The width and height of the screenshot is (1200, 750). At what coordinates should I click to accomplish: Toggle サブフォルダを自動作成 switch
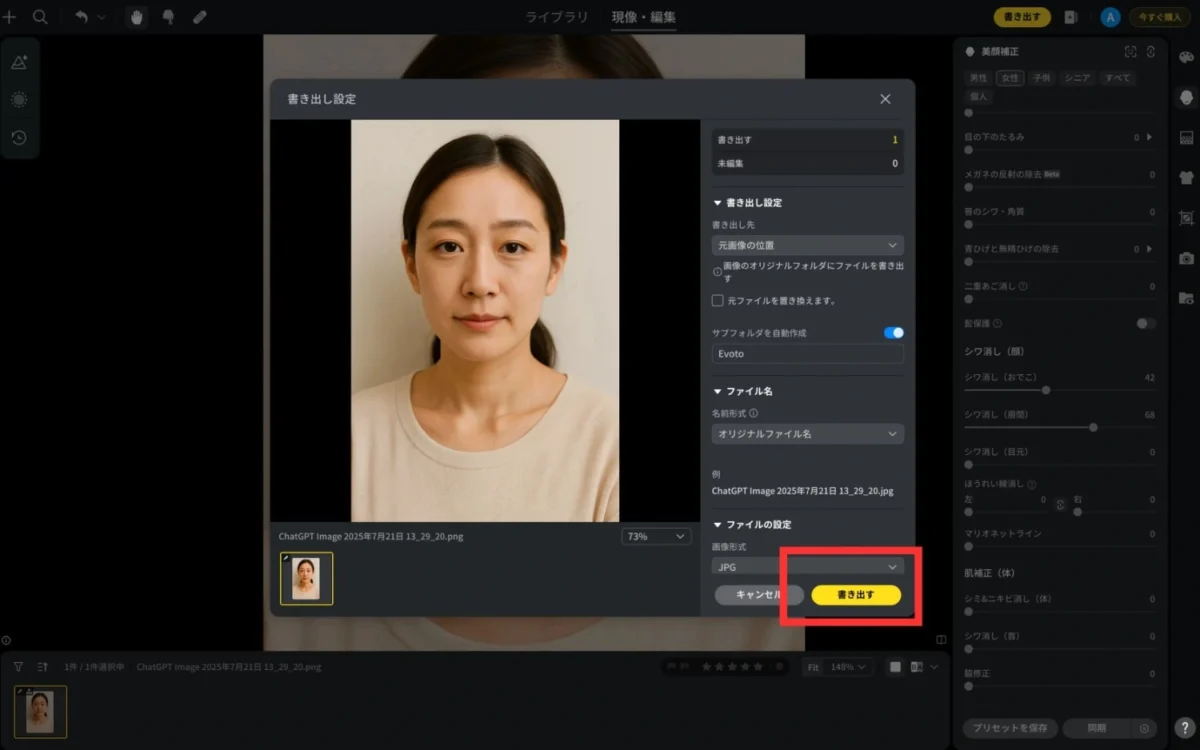pos(894,332)
